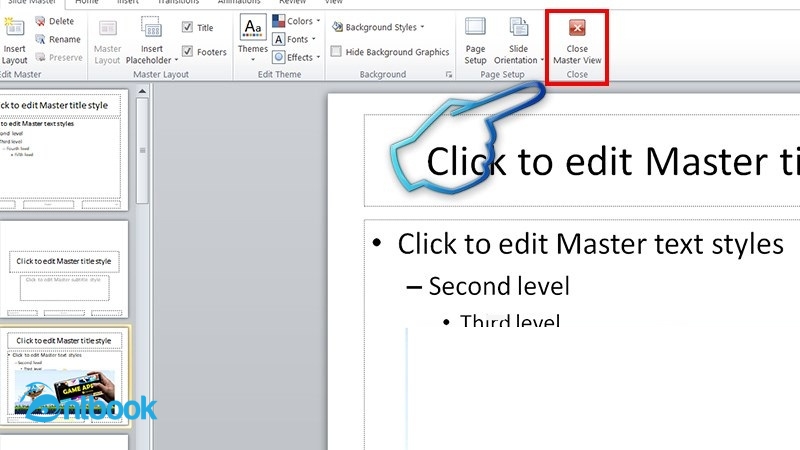The image size is (800, 450).
Task: Click the 'Third level' text line
Action: (510, 320)
